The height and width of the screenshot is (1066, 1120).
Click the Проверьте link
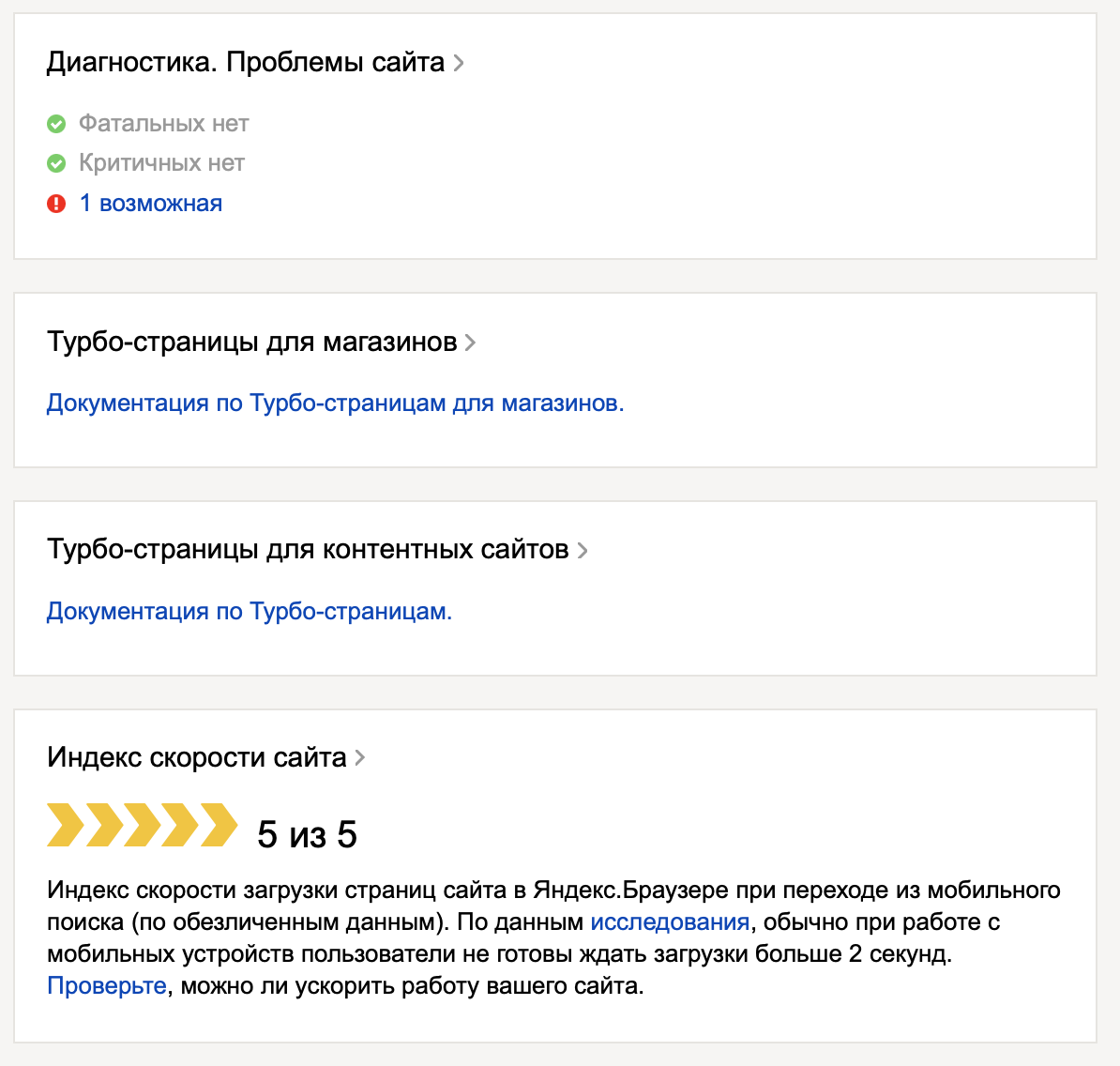coord(107,986)
